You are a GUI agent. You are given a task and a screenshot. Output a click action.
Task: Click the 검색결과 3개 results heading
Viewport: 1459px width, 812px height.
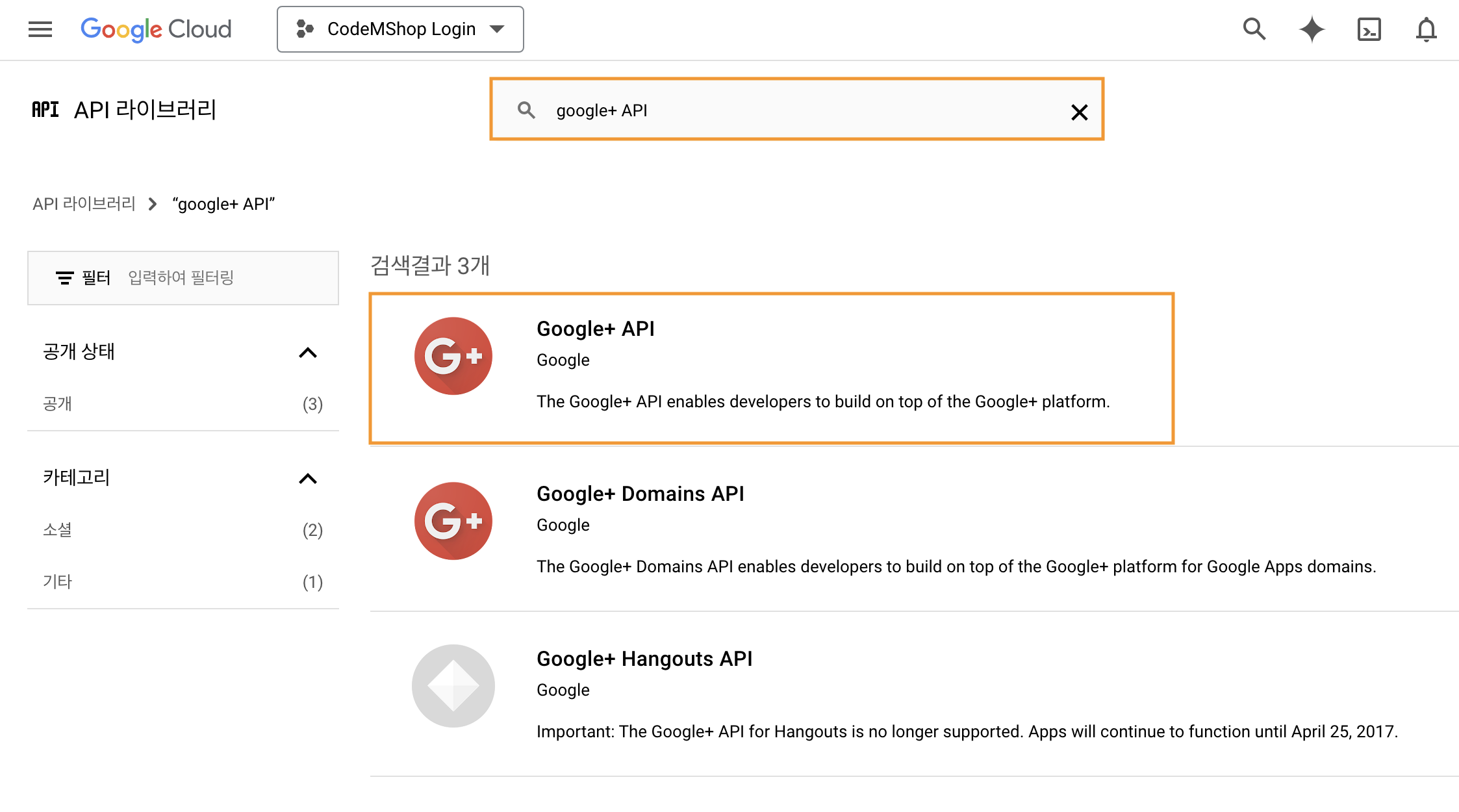tap(430, 266)
